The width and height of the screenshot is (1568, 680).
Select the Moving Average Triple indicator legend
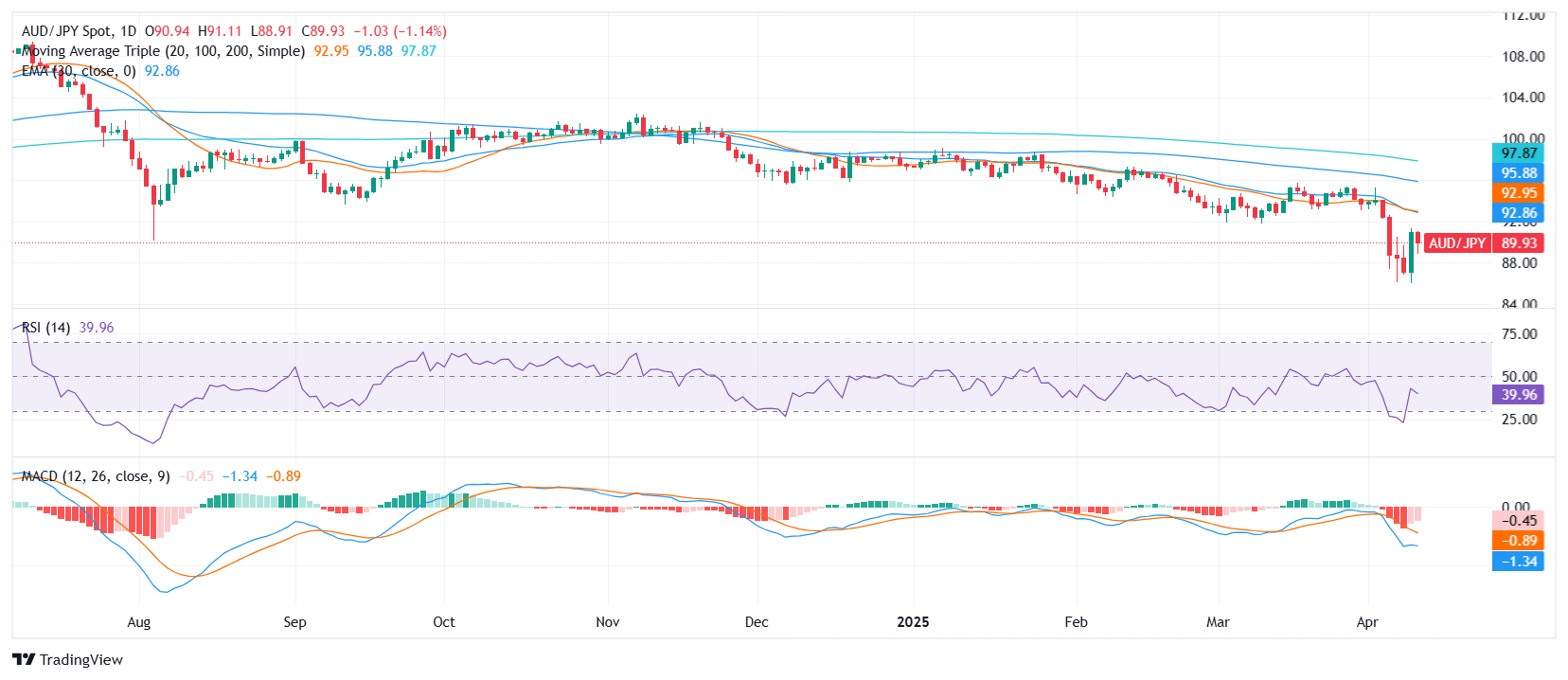163,51
